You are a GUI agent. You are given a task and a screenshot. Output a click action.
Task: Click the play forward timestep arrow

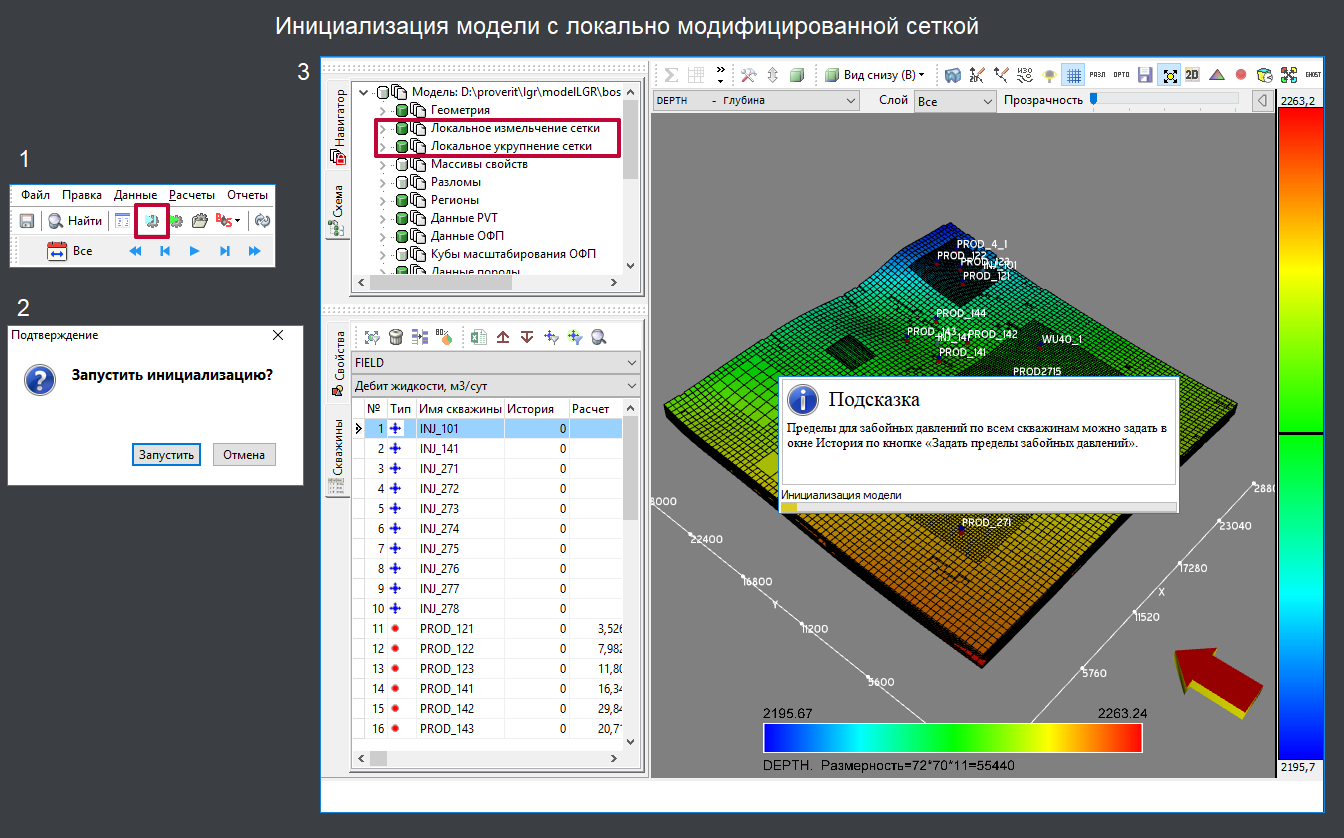195,251
